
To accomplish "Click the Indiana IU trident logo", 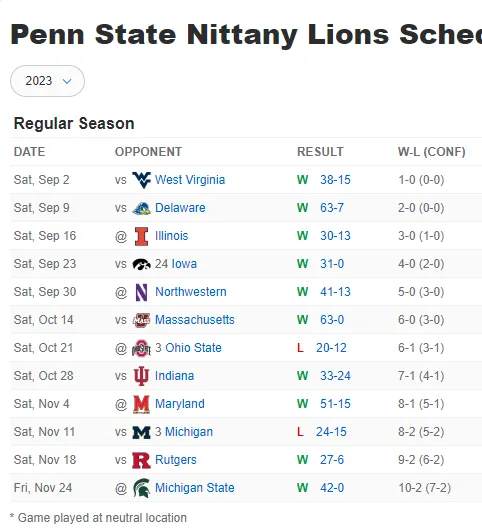I will (141, 376).
